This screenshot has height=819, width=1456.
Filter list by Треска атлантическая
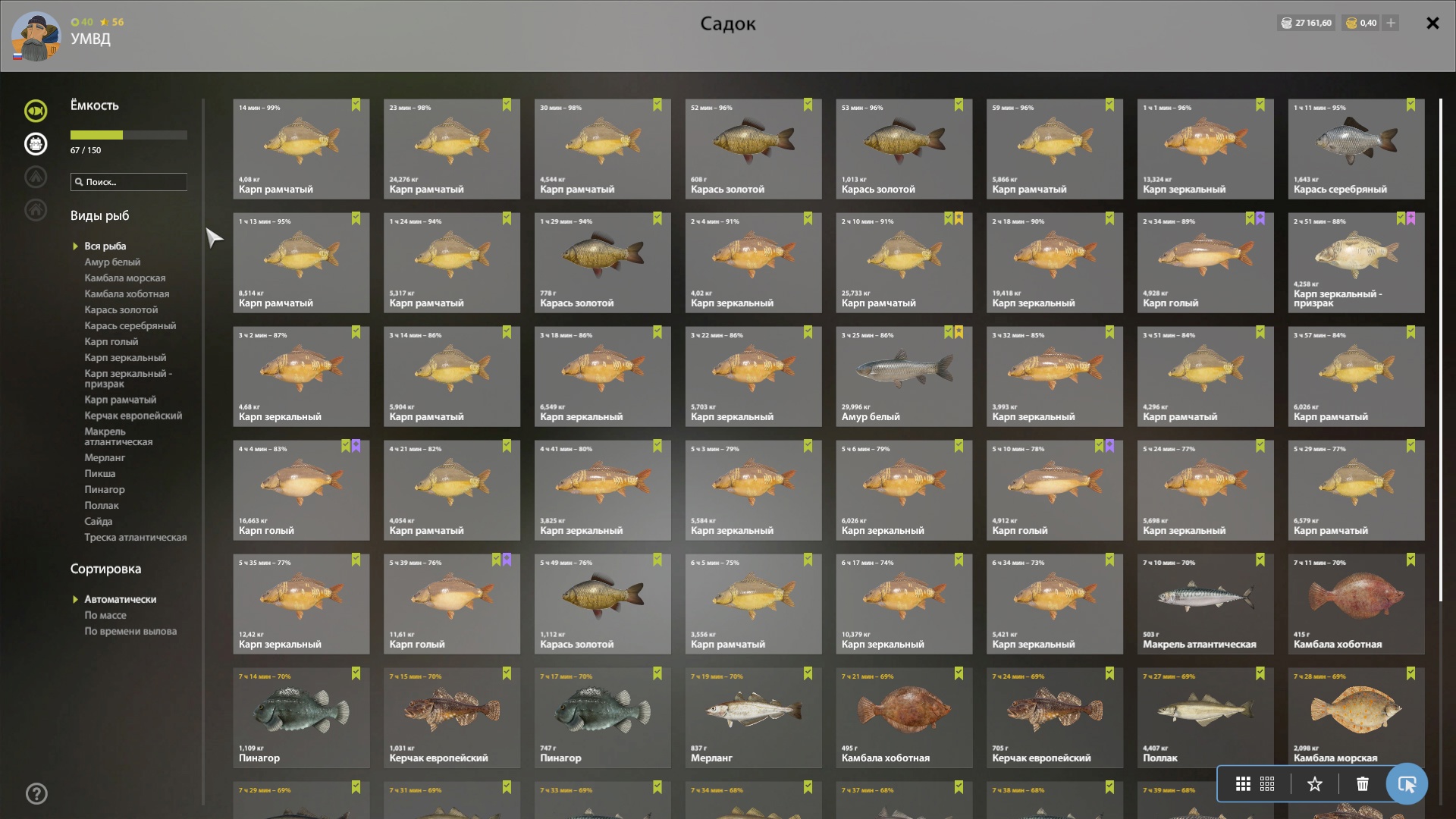click(x=136, y=537)
